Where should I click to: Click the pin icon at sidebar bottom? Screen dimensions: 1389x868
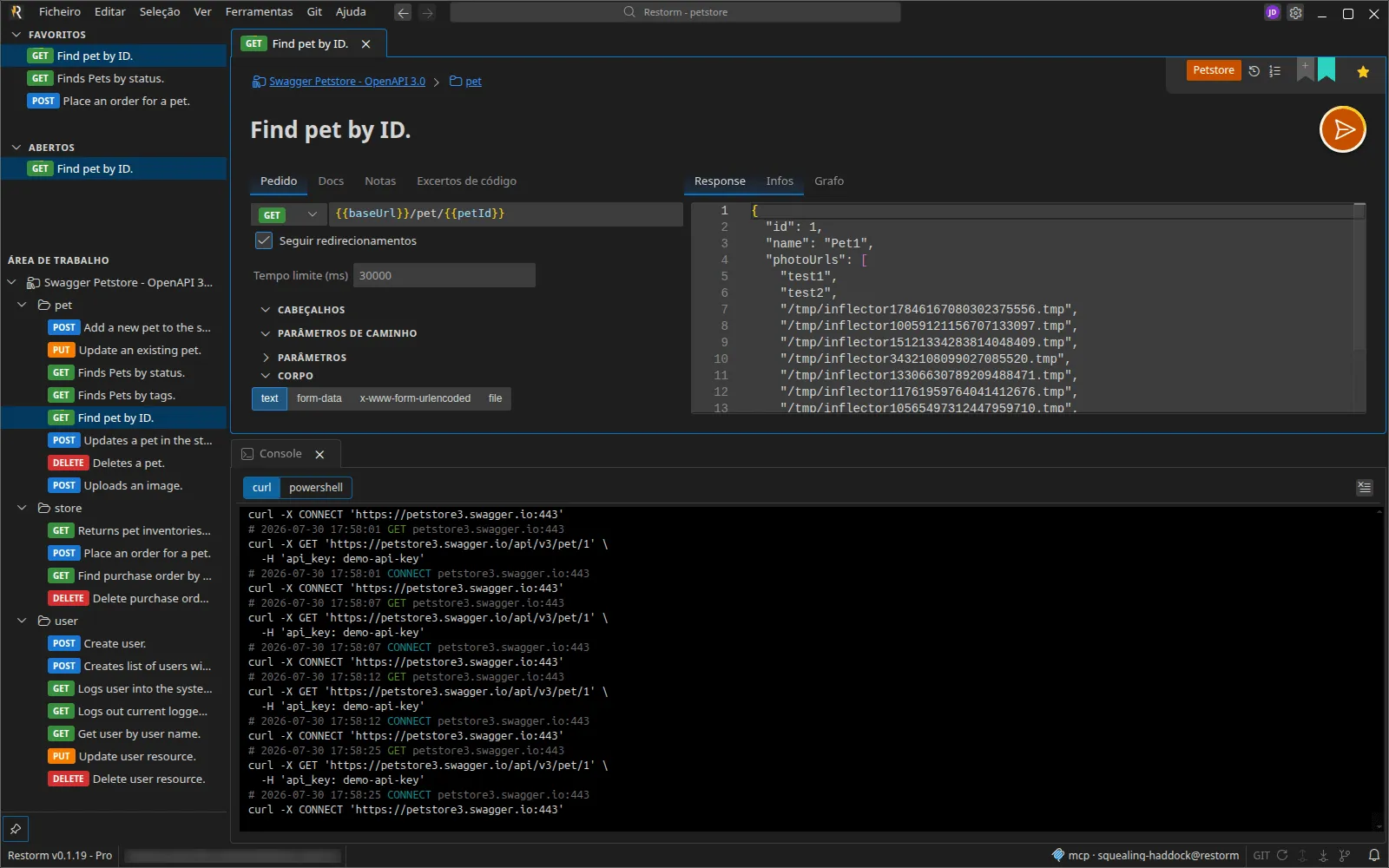pyautogui.click(x=16, y=829)
